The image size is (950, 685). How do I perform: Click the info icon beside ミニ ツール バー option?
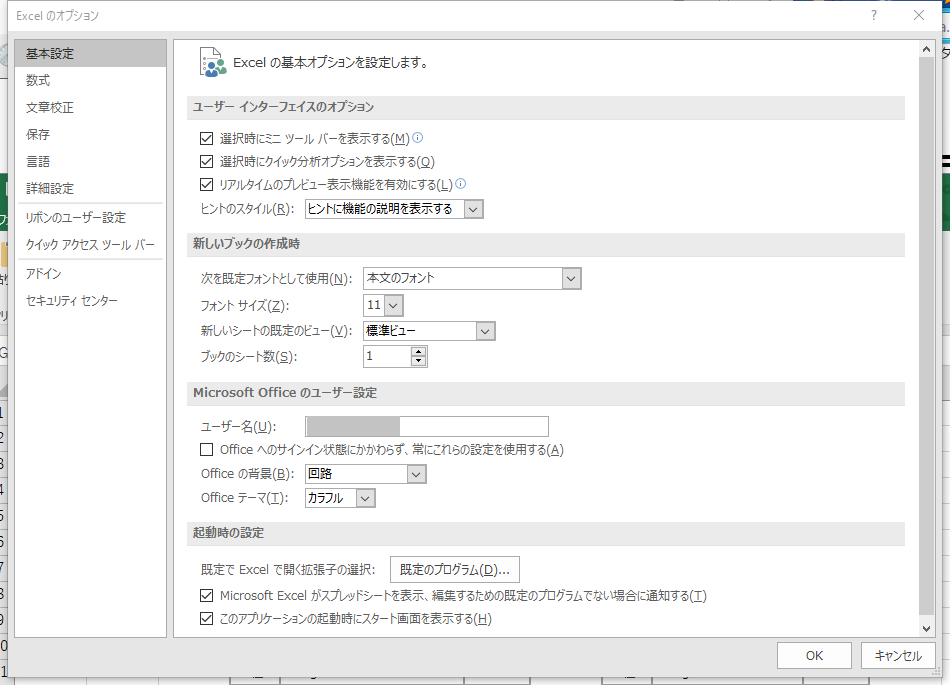417,138
